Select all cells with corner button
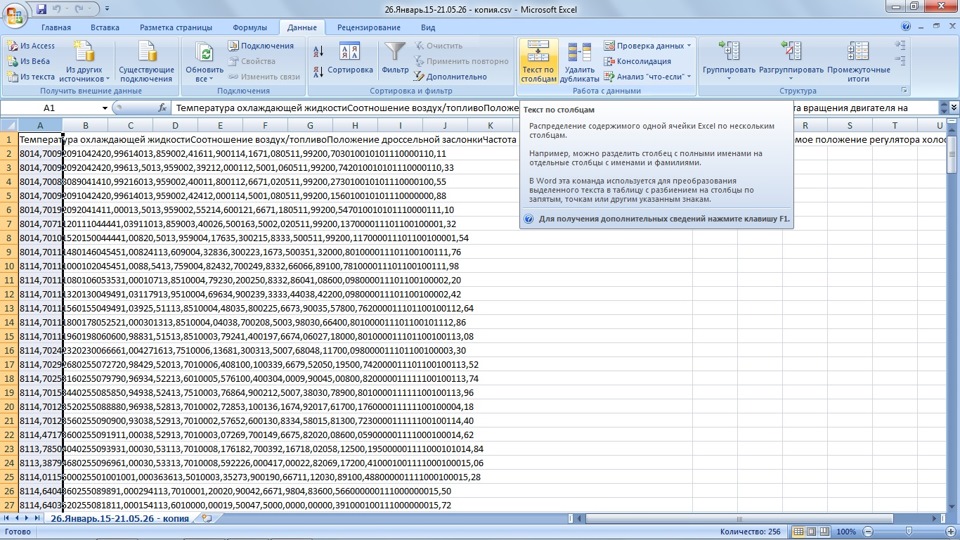 tap(9, 126)
